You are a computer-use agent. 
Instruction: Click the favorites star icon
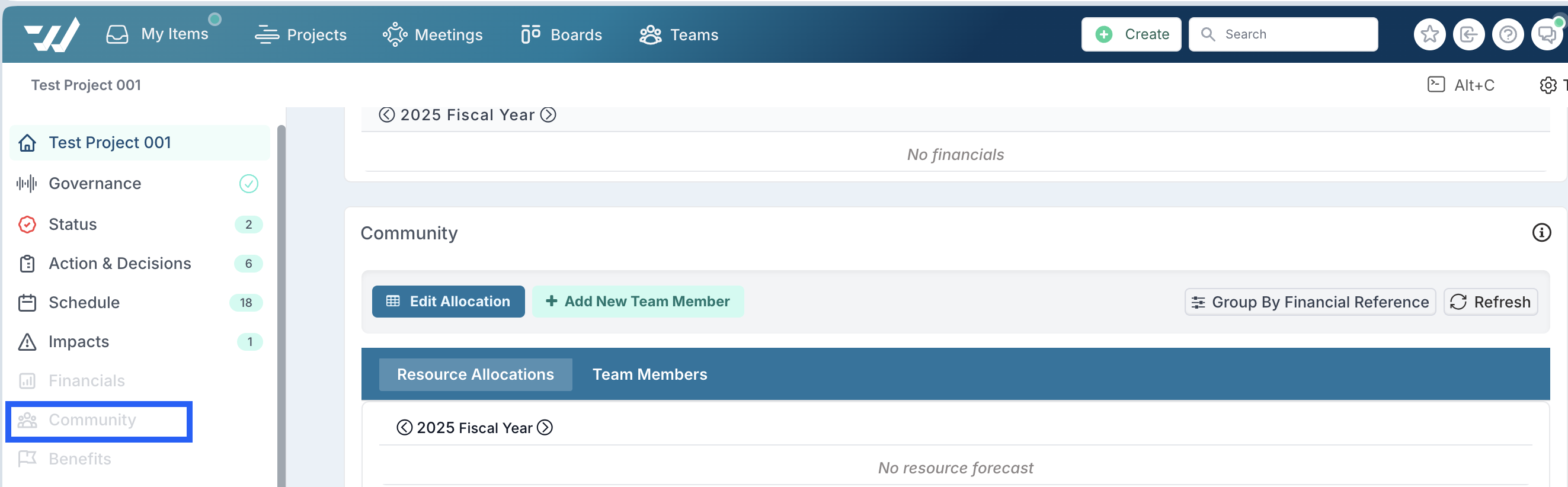[x=1429, y=35]
